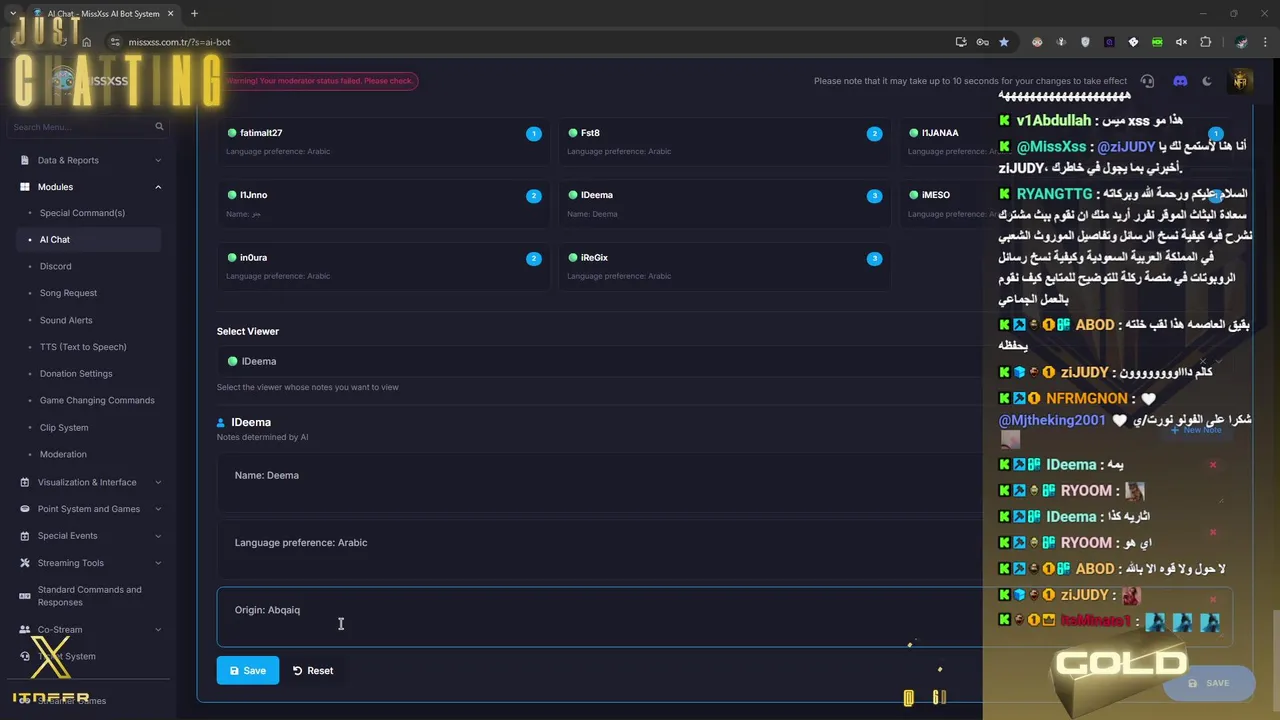
Task: Click the Data & Reports sidebar icon
Action: coord(25,160)
